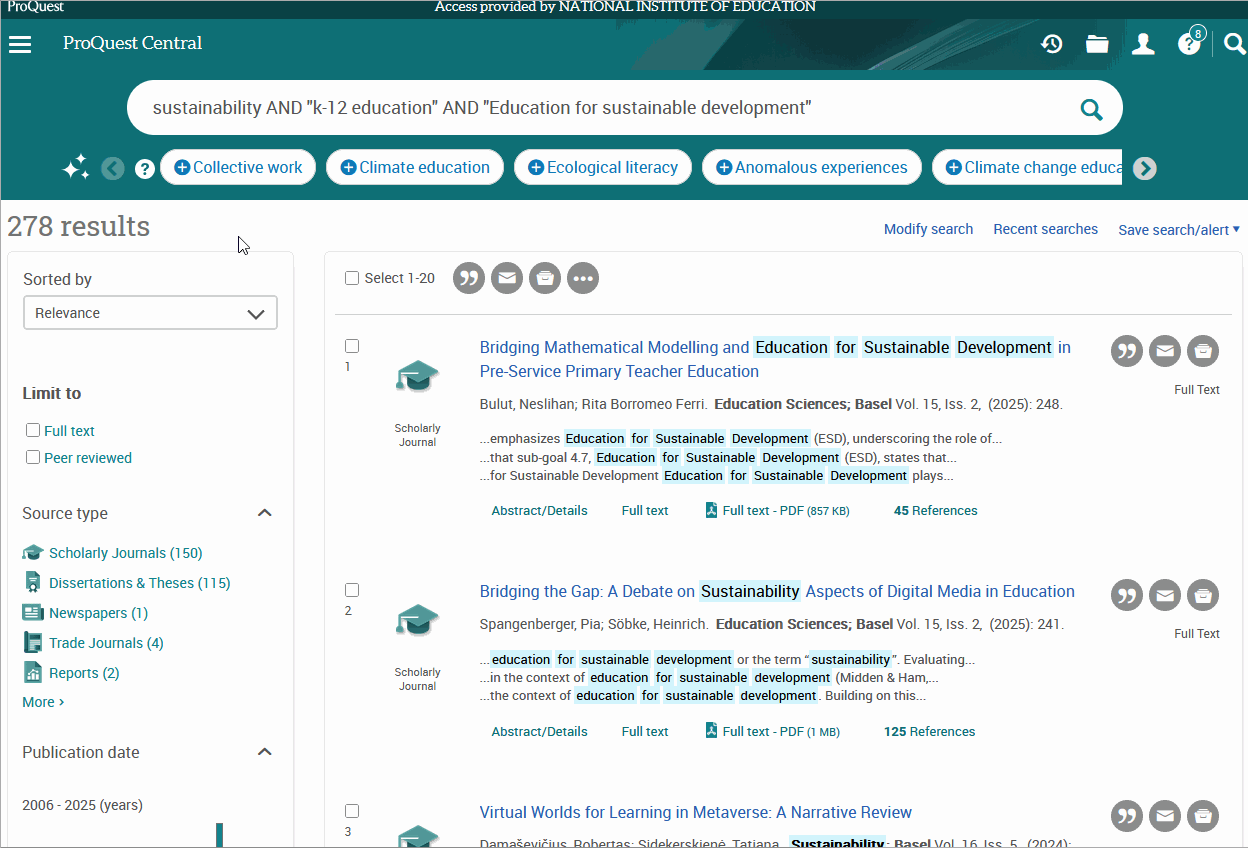Open the Save search/alert dropdown
The height and width of the screenshot is (848, 1248).
[x=1178, y=229]
